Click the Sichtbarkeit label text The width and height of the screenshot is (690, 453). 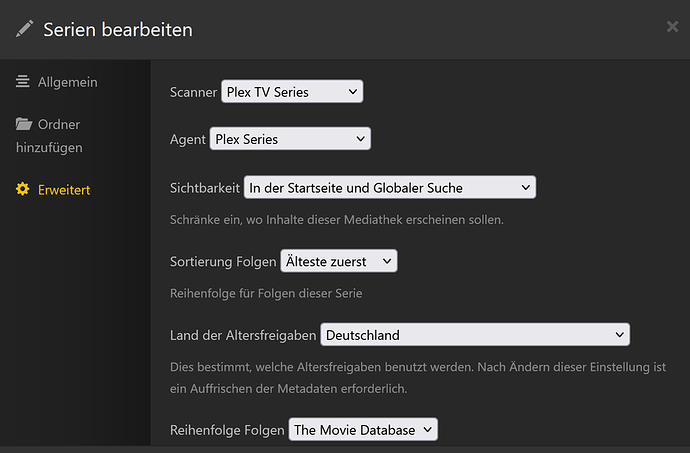coord(205,187)
